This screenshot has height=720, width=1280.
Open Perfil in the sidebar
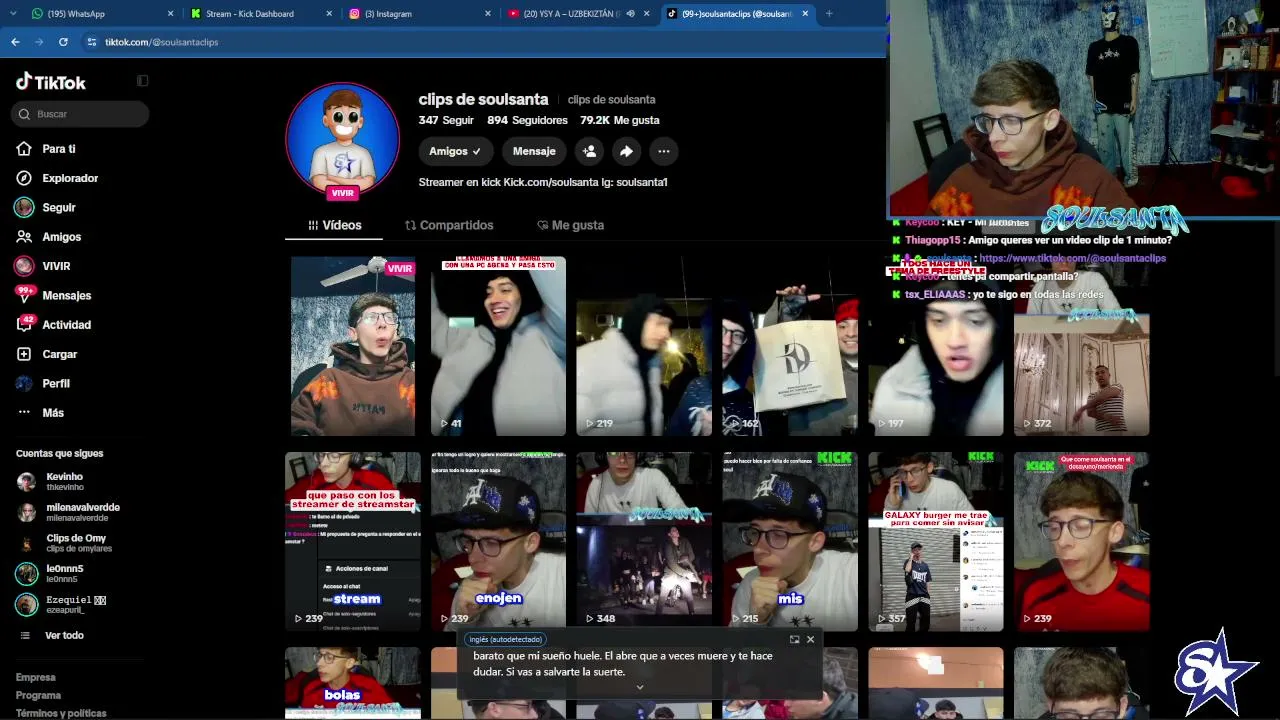(x=56, y=383)
